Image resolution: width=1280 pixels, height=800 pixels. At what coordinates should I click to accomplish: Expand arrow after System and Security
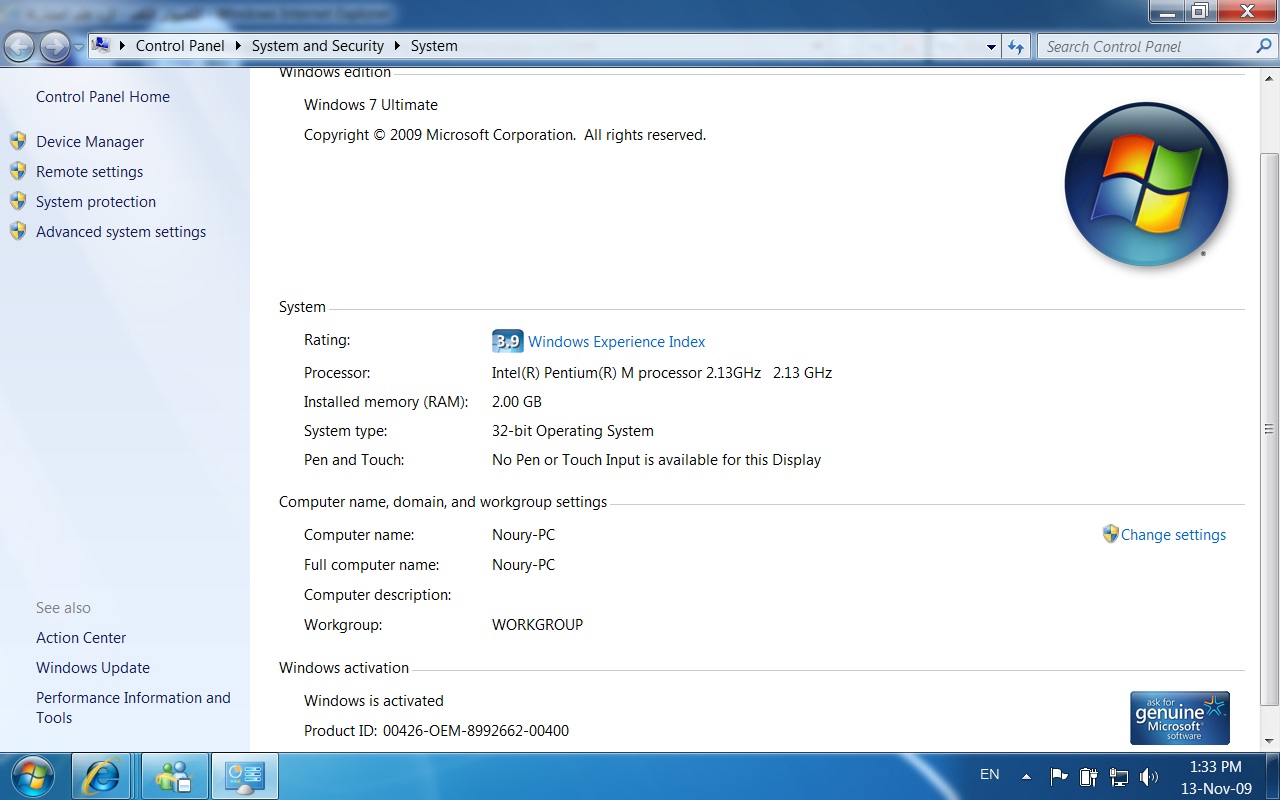pyautogui.click(x=398, y=46)
